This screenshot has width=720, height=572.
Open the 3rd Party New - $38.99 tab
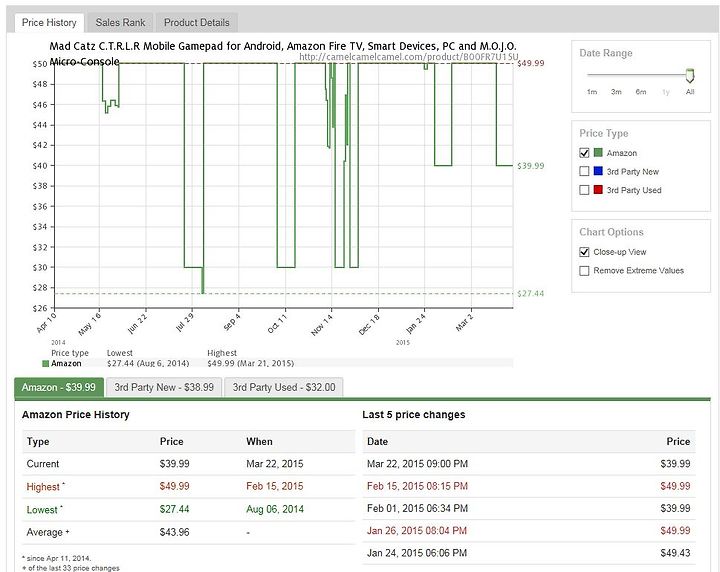[164, 387]
